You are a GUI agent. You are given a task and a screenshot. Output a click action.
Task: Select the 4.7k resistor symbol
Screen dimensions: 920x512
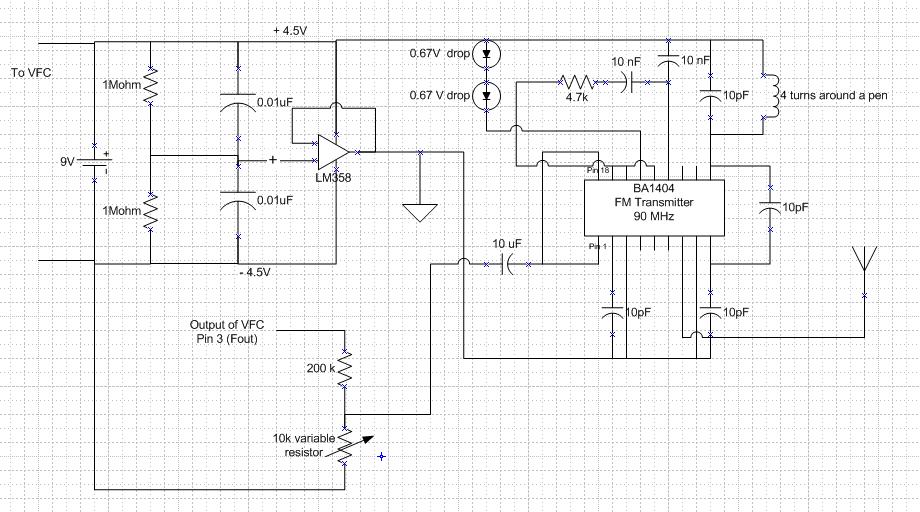click(577, 82)
